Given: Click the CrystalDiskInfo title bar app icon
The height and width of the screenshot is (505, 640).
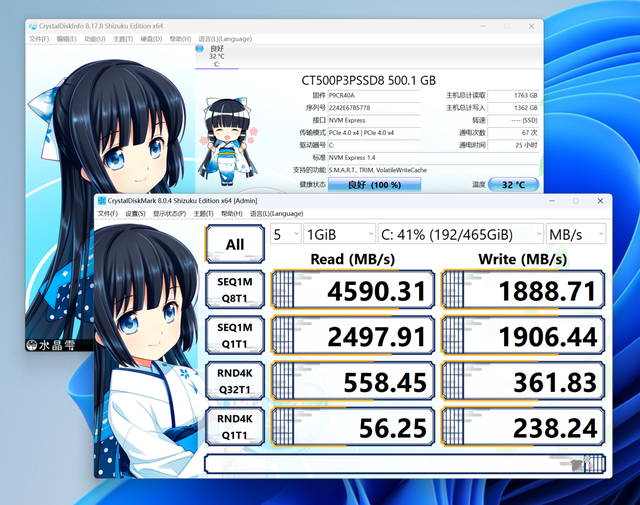Looking at the screenshot, I should click(x=33, y=26).
